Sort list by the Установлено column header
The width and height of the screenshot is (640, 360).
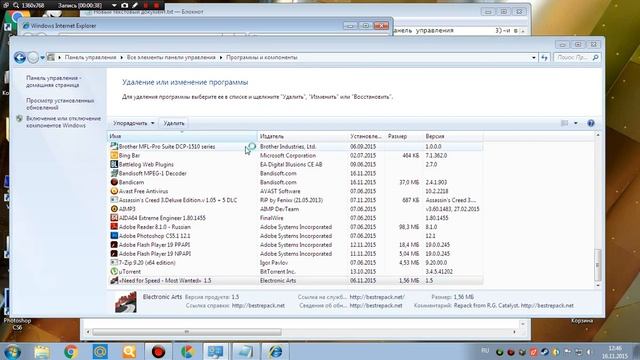click(366, 136)
